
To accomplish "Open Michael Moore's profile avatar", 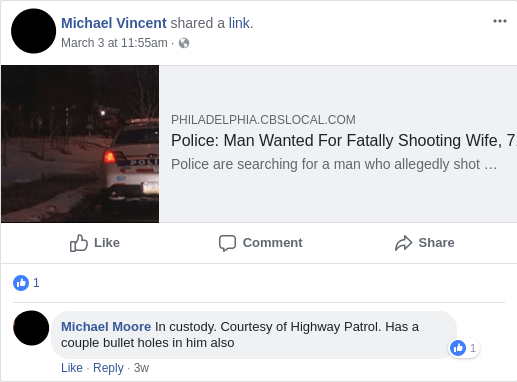I will [x=31, y=328].
